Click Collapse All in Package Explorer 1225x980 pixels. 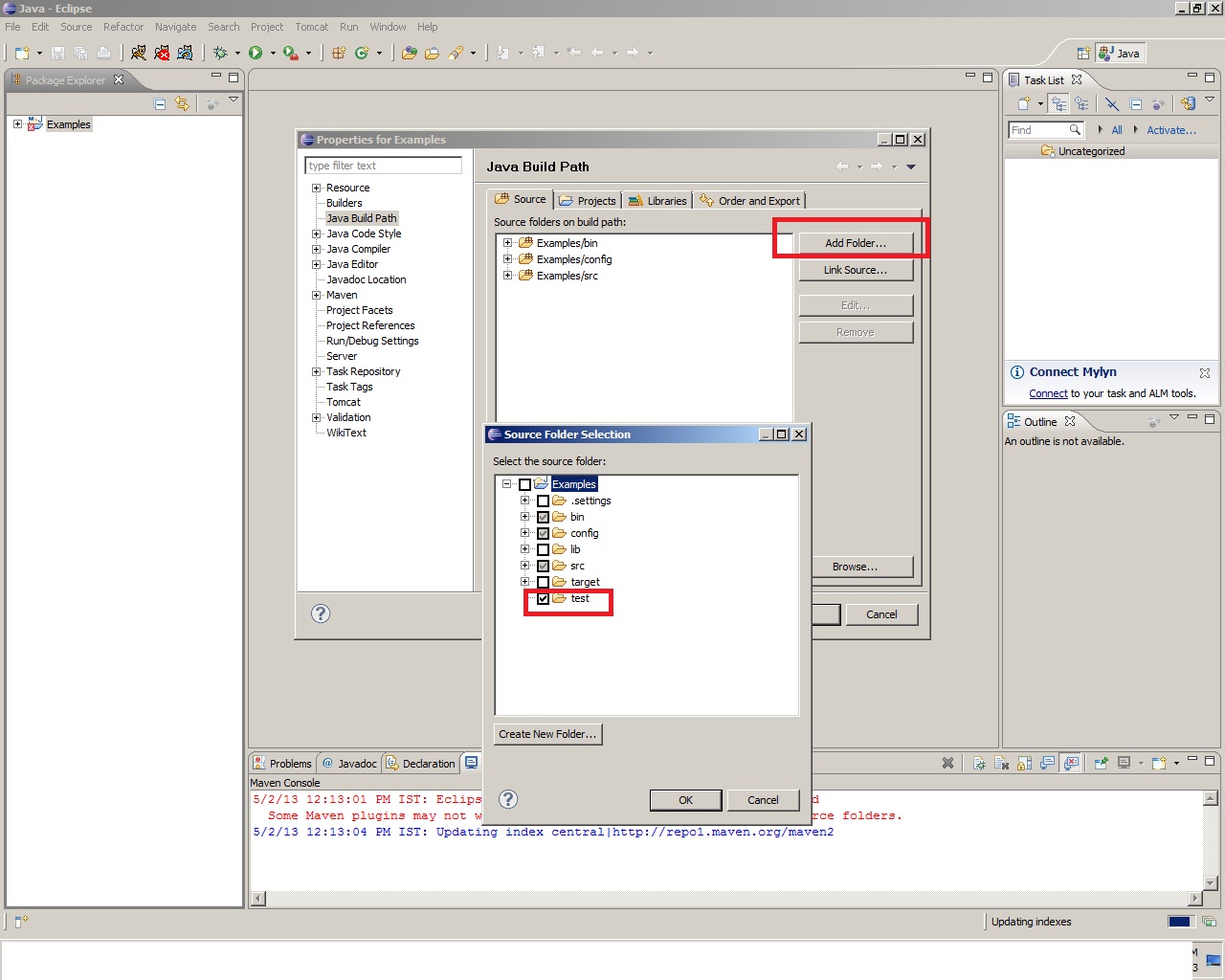click(160, 103)
